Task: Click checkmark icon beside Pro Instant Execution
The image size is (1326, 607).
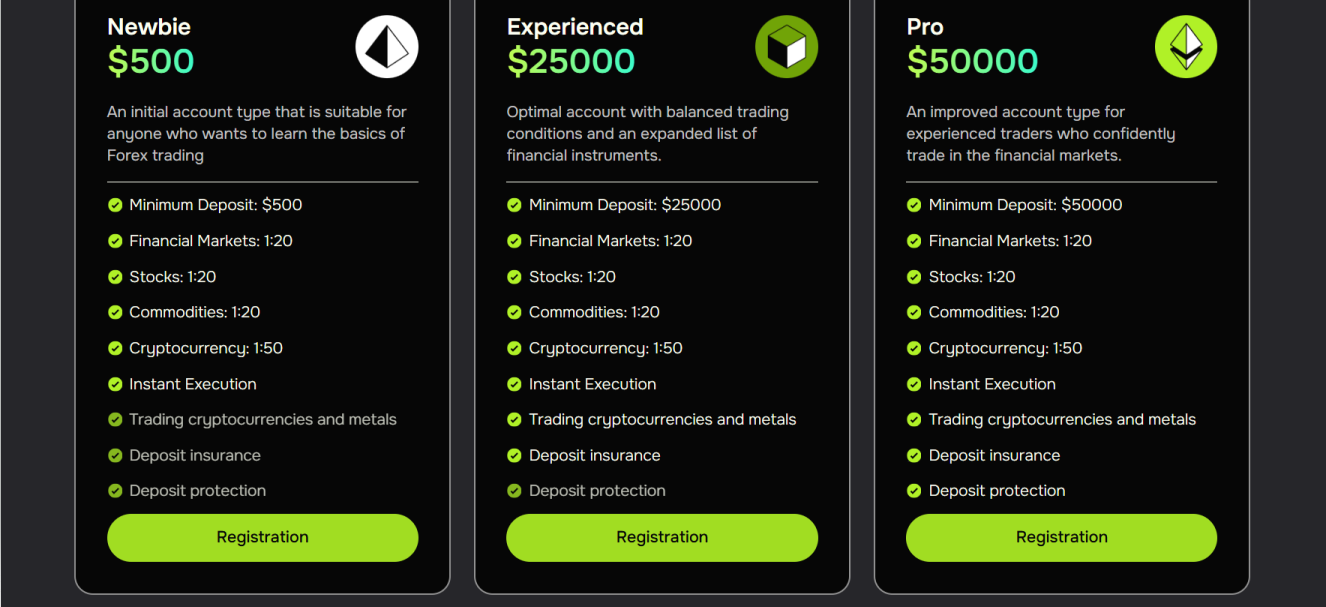Action: click(x=914, y=384)
